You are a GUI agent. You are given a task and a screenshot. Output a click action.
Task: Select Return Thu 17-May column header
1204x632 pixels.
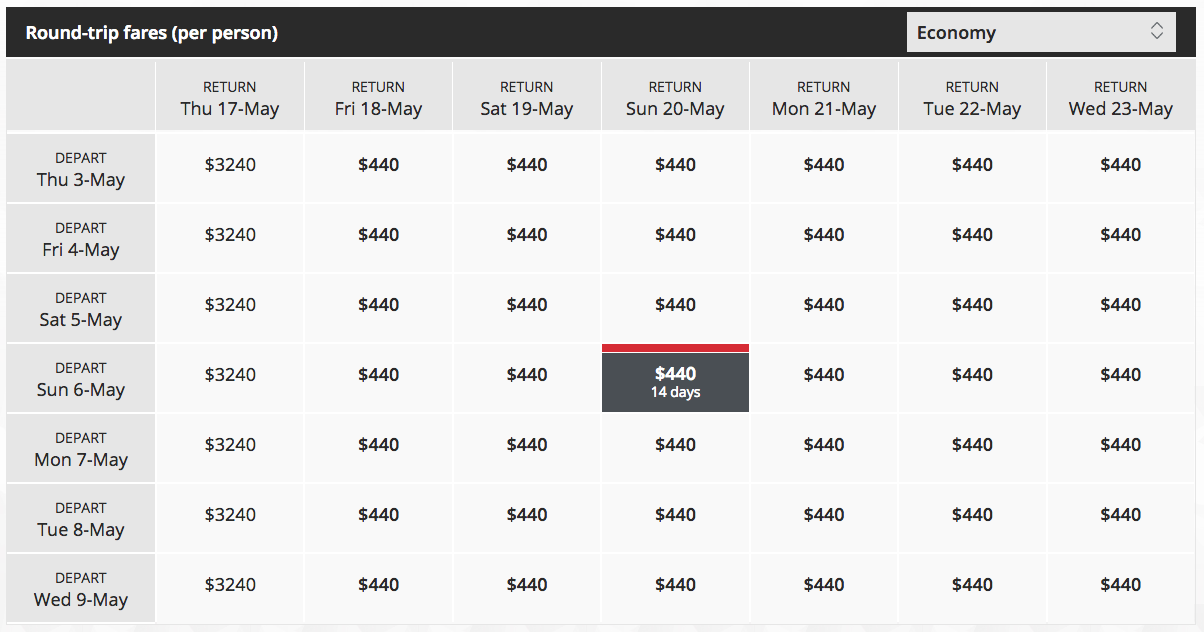coord(230,98)
